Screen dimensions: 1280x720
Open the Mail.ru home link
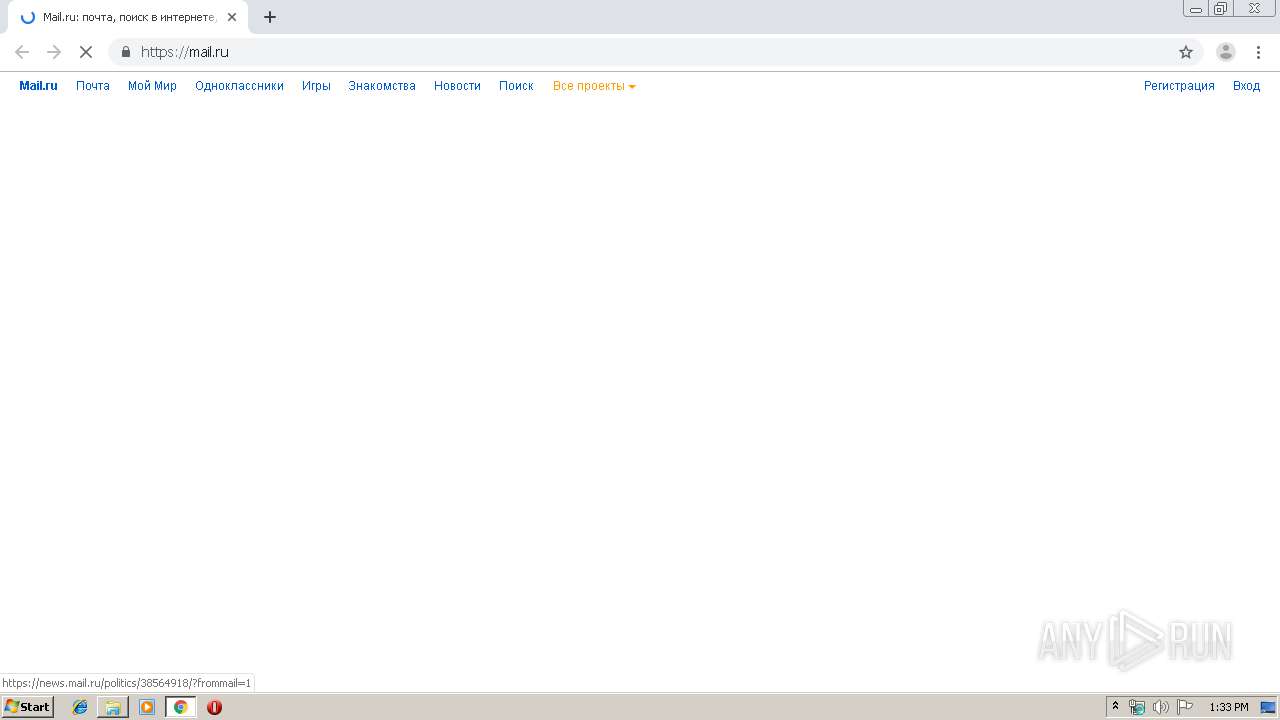[x=38, y=86]
